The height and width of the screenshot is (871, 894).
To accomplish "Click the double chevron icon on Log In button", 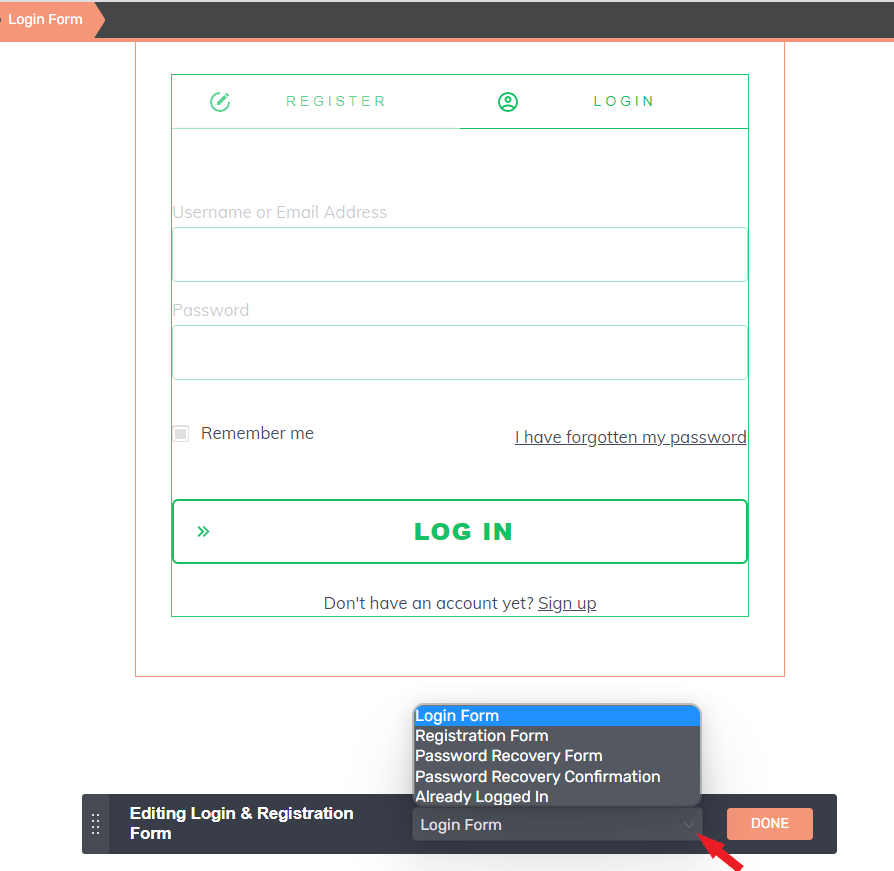I will [204, 532].
